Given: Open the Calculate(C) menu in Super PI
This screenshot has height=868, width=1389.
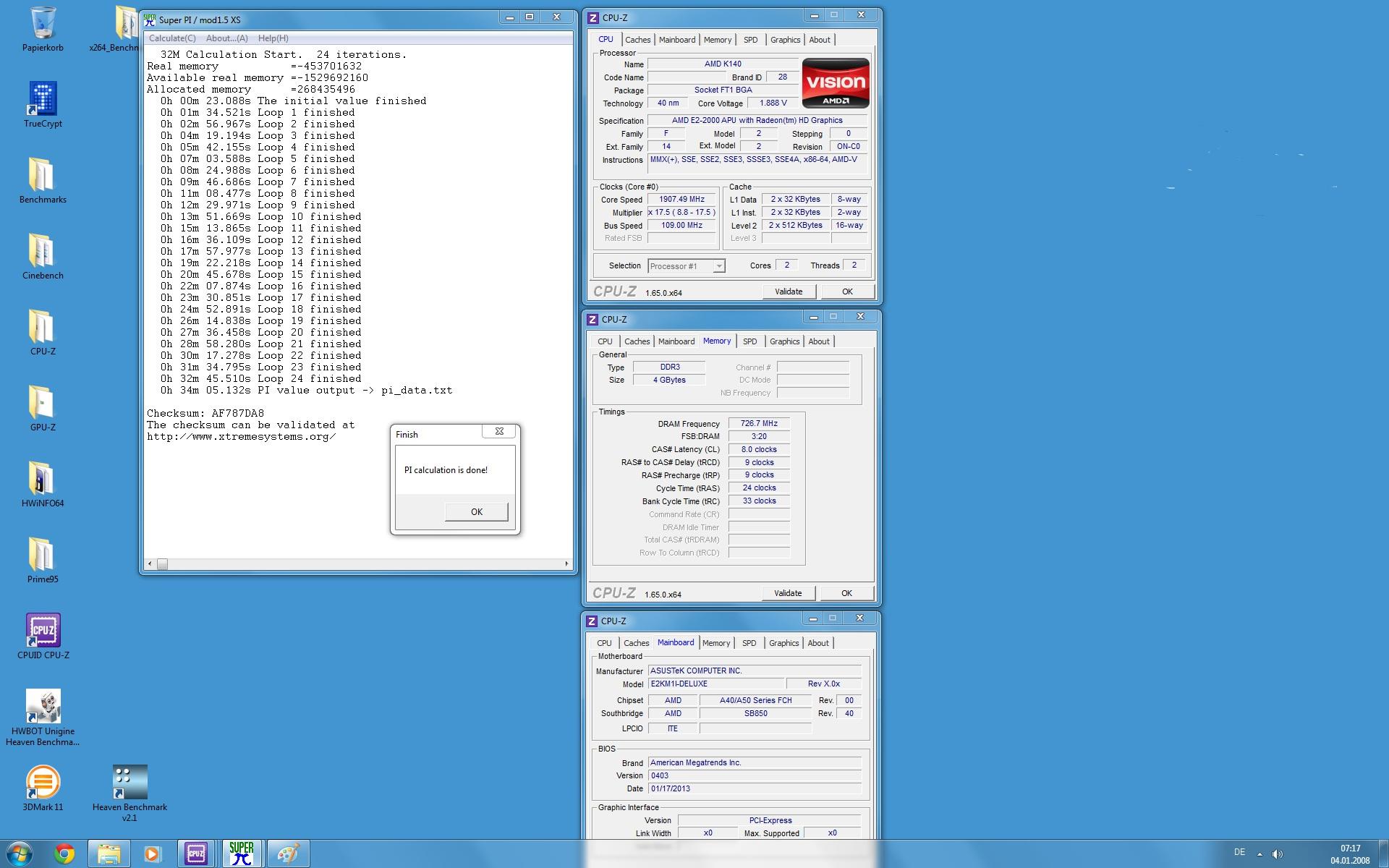Looking at the screenshot, I should pyautogui.click(x=172, y=38).
